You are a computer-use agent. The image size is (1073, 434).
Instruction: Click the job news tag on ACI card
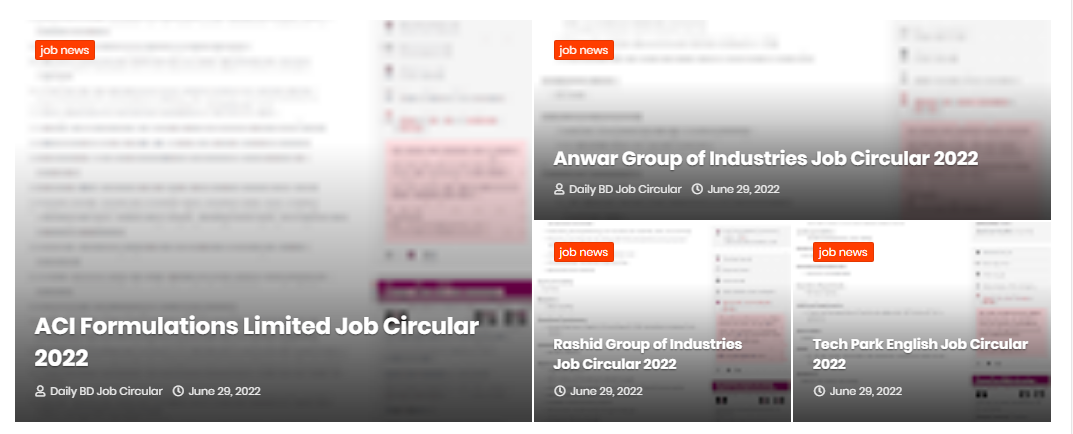point(65,50)
